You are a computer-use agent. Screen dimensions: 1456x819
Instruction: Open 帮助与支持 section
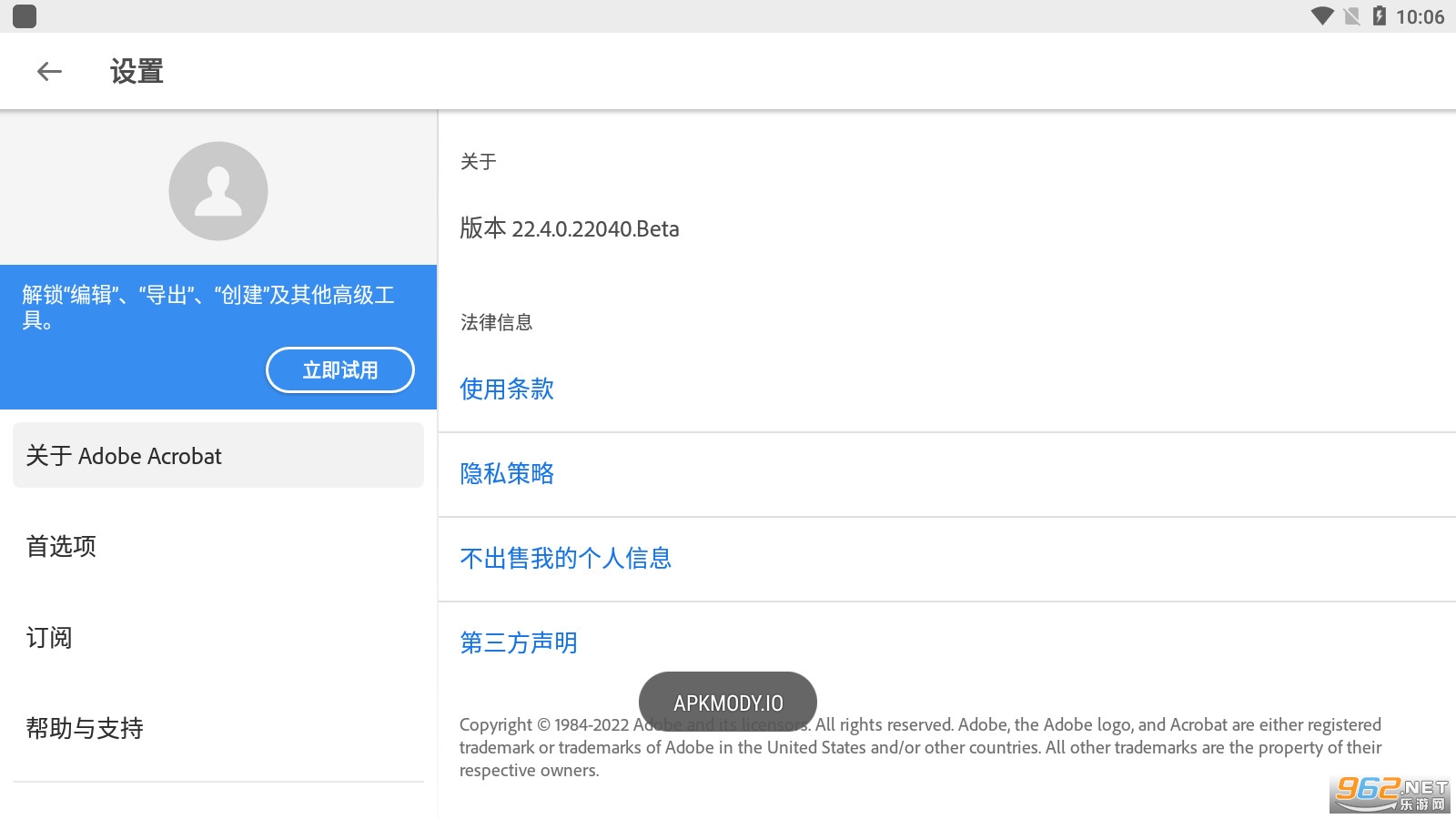tap(218, 728)
